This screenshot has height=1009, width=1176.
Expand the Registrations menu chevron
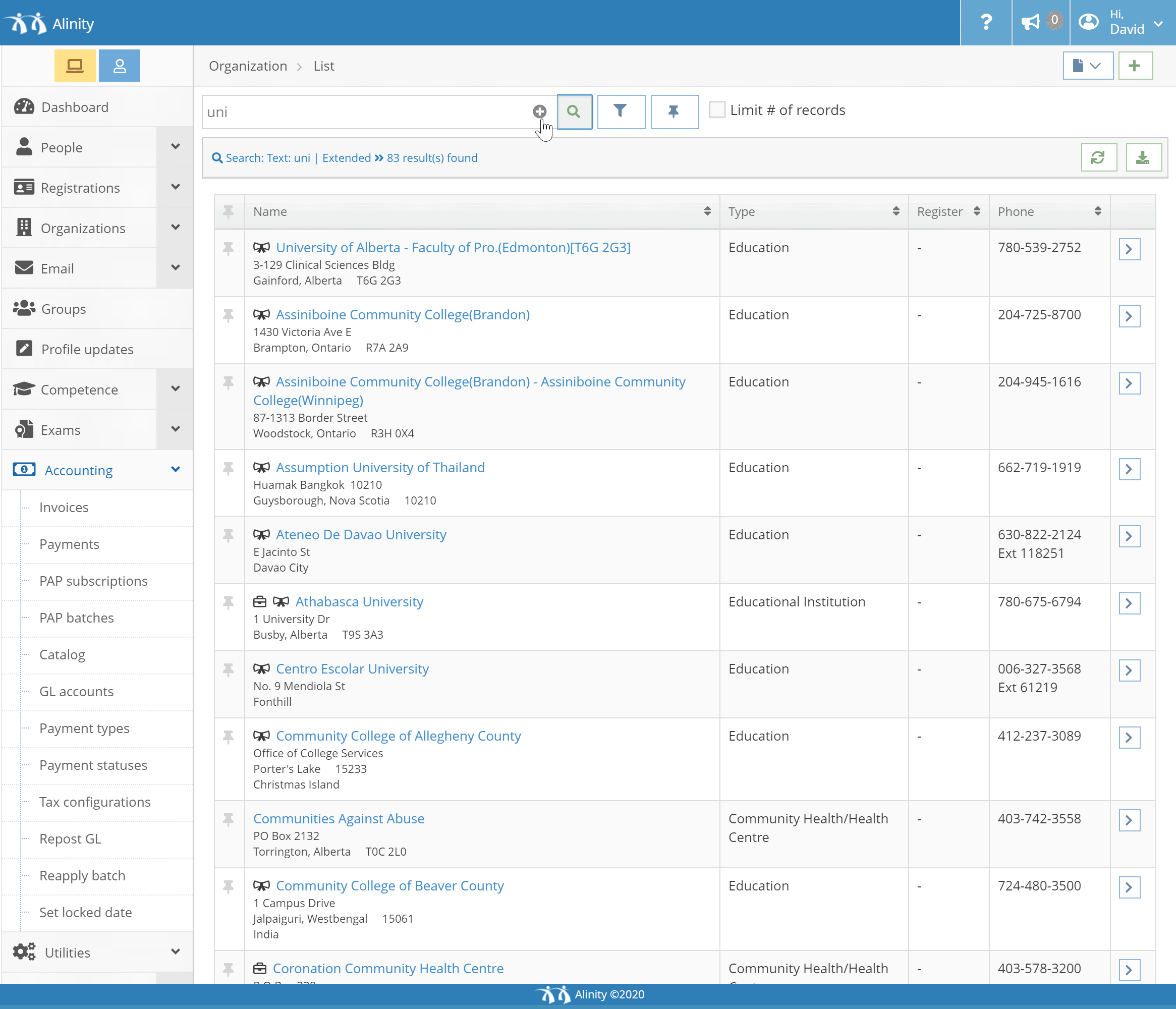[175, 187]
